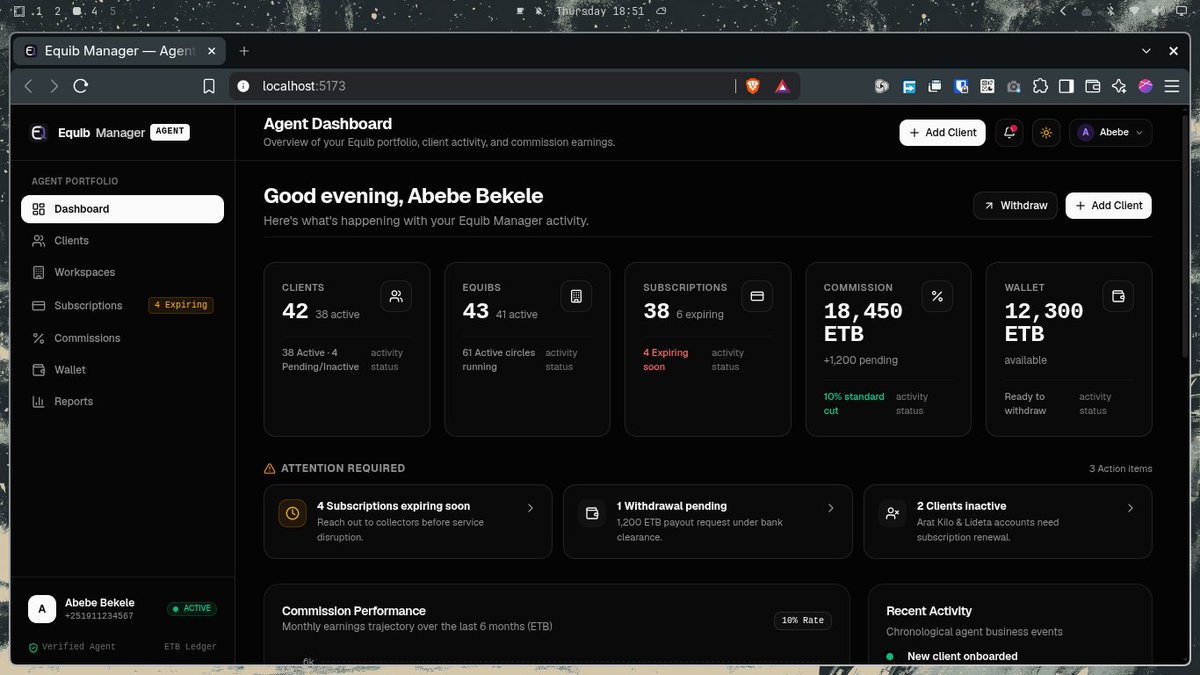Click the Clients card people icon
The height and width of the screenshot is (675, 1200).
(x=396, y=296)
